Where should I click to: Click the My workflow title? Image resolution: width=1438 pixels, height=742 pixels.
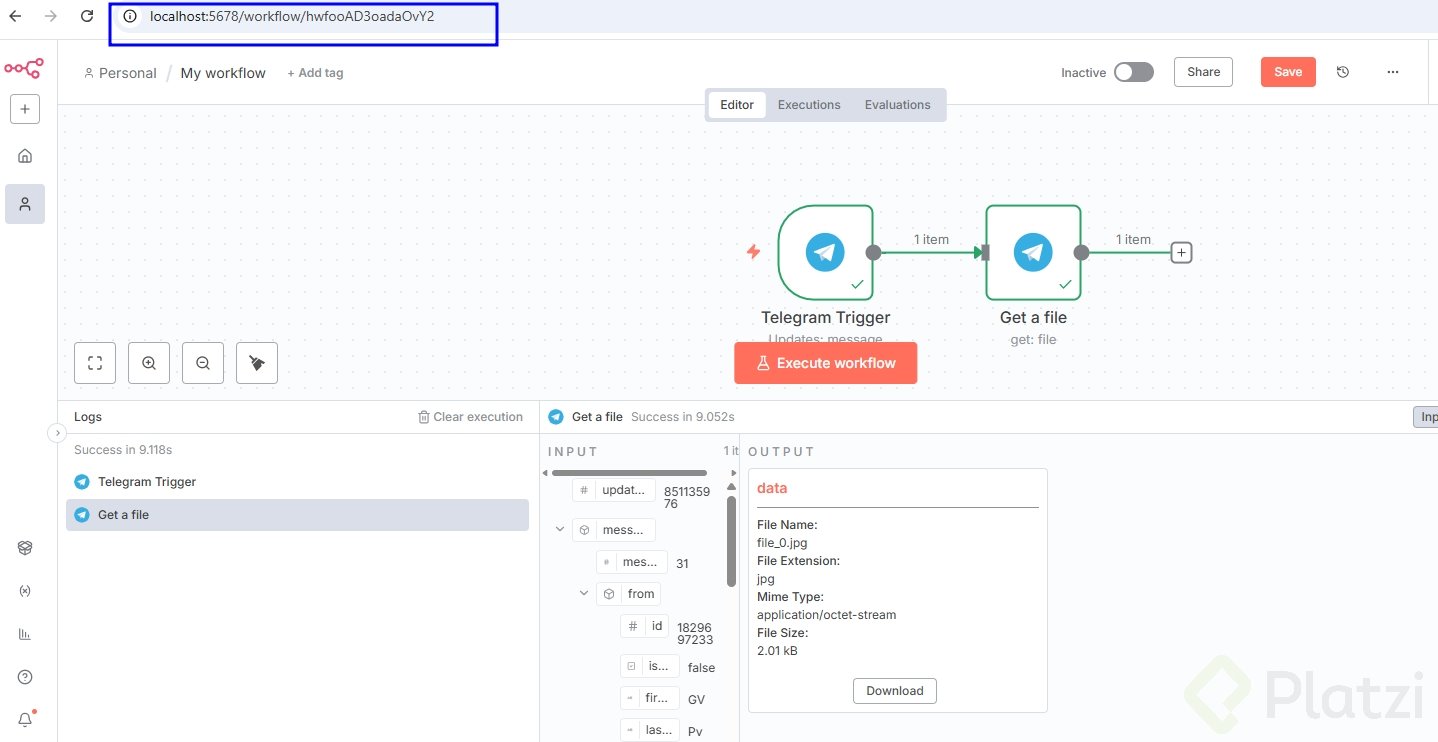coord(223,73)
